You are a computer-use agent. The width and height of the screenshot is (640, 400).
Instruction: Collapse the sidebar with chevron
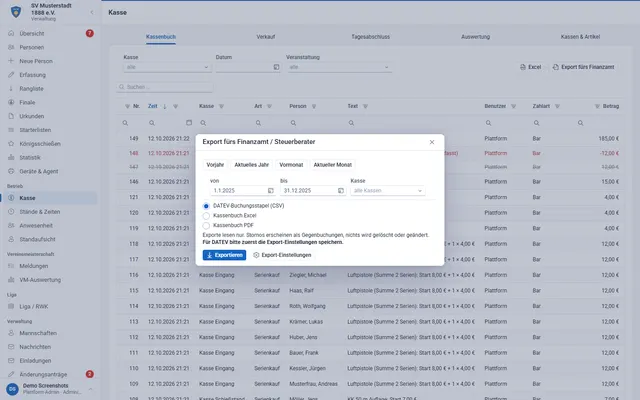click(x=92, y=13)
